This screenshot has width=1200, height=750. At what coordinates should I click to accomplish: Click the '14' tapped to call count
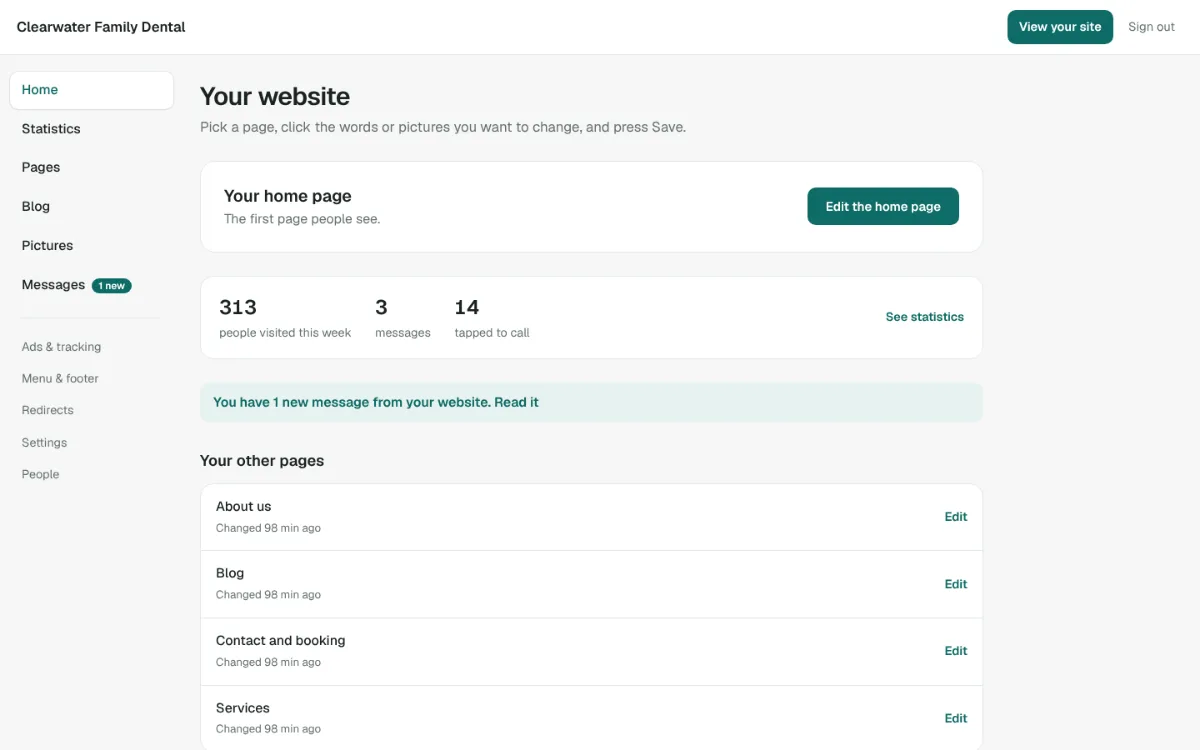pos(467,307)
